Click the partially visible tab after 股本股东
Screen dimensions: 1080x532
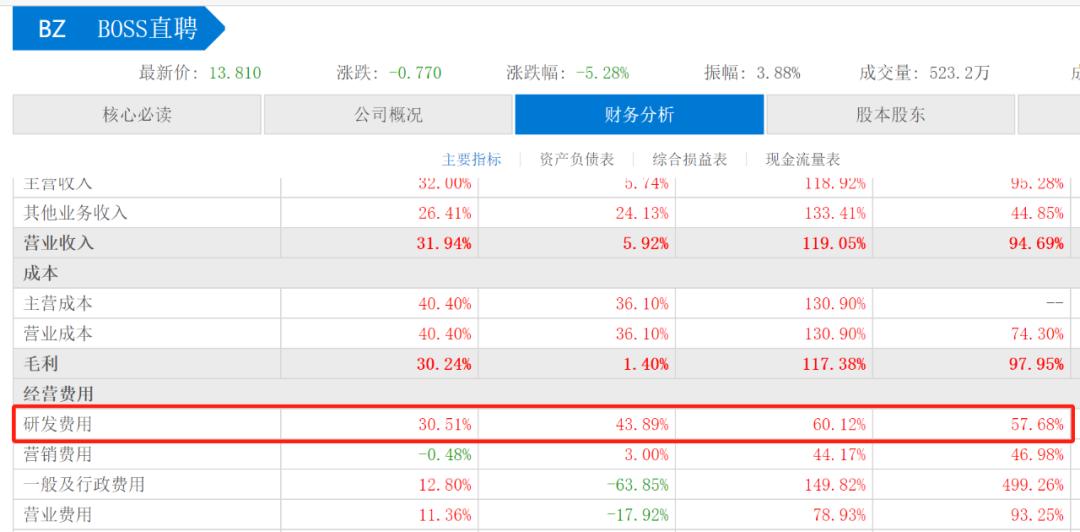[x=1048, y=114]
